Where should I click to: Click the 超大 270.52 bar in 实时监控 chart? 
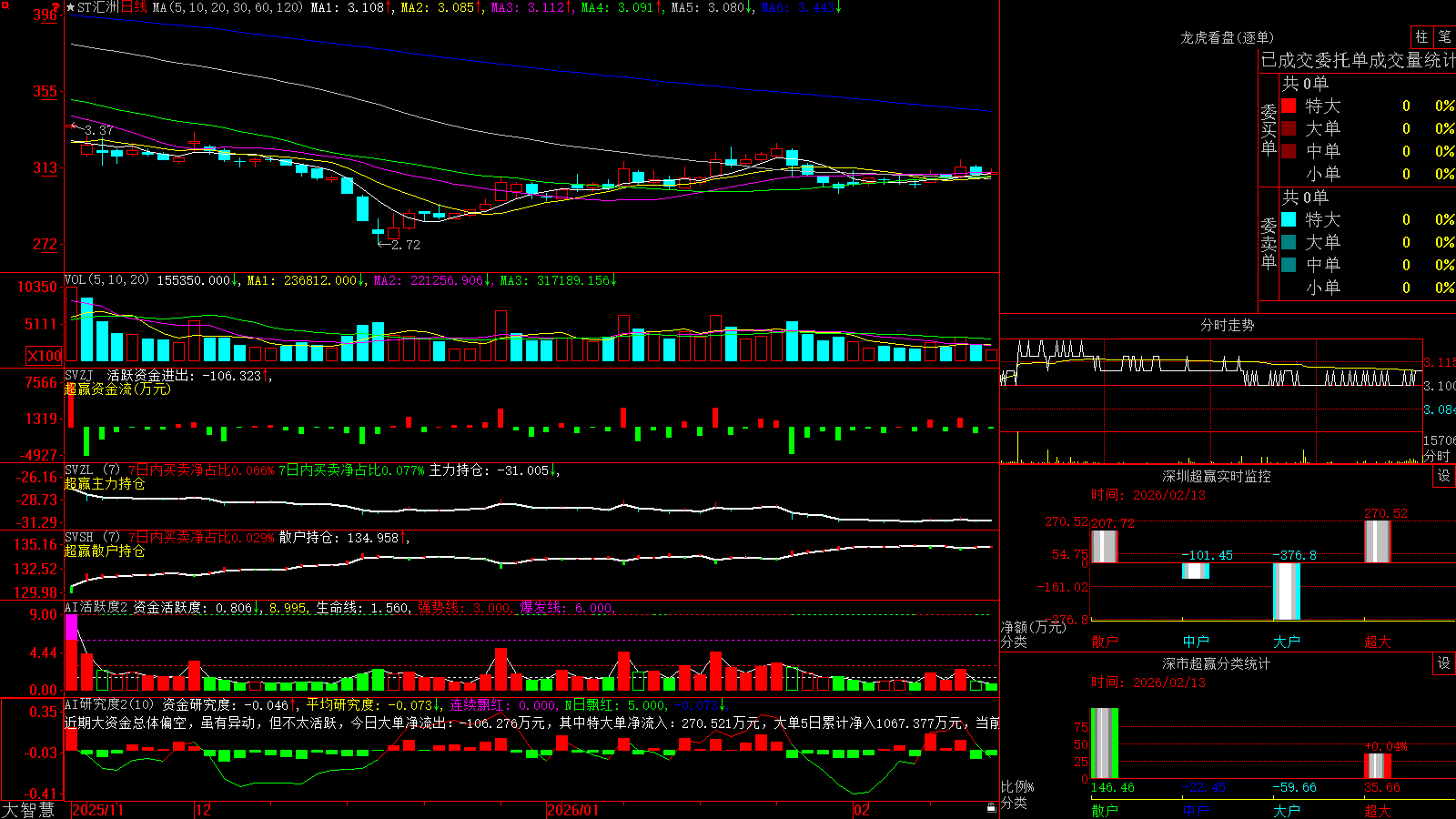pyautogui.click(x=1377, y=541)
